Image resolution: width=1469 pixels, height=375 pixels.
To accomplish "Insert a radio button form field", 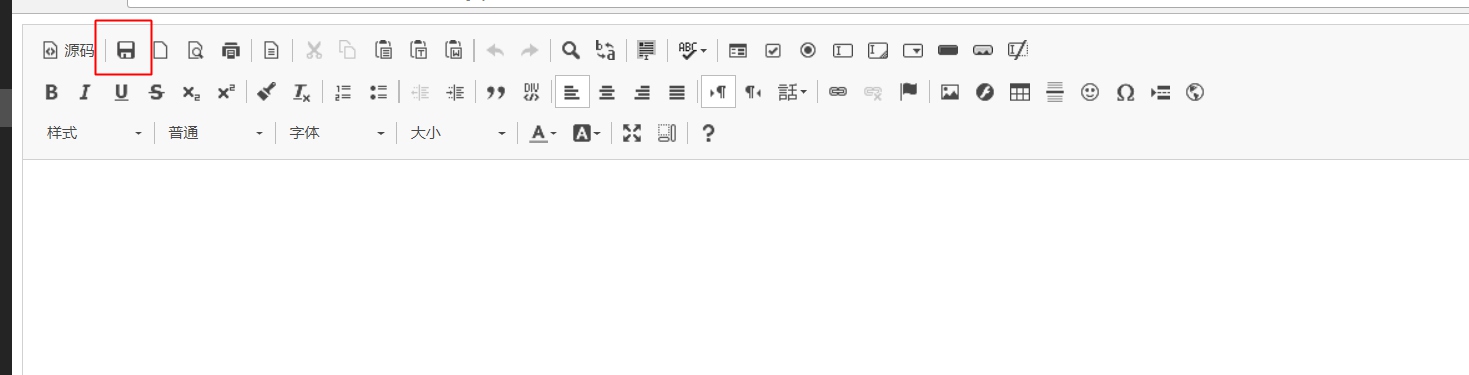I will coord(808,50).
